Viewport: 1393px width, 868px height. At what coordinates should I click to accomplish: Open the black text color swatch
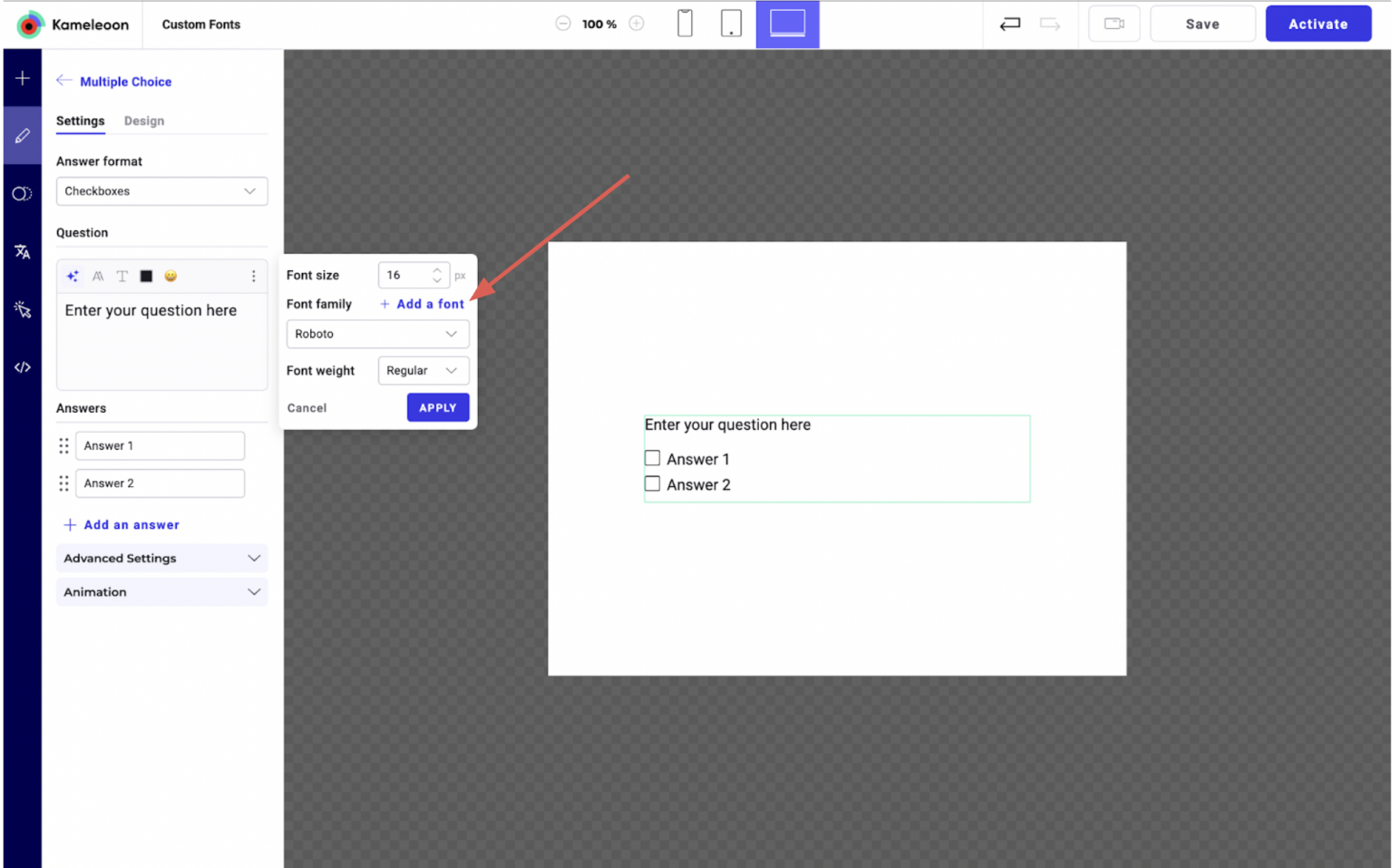[x=146, y=276]
